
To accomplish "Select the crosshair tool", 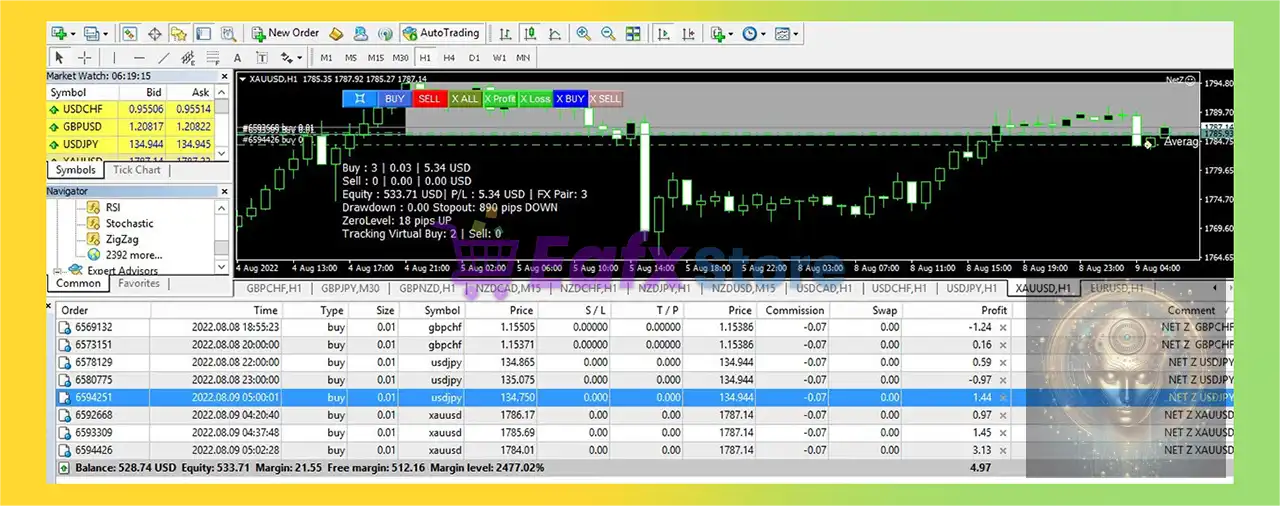I will 85,57.
